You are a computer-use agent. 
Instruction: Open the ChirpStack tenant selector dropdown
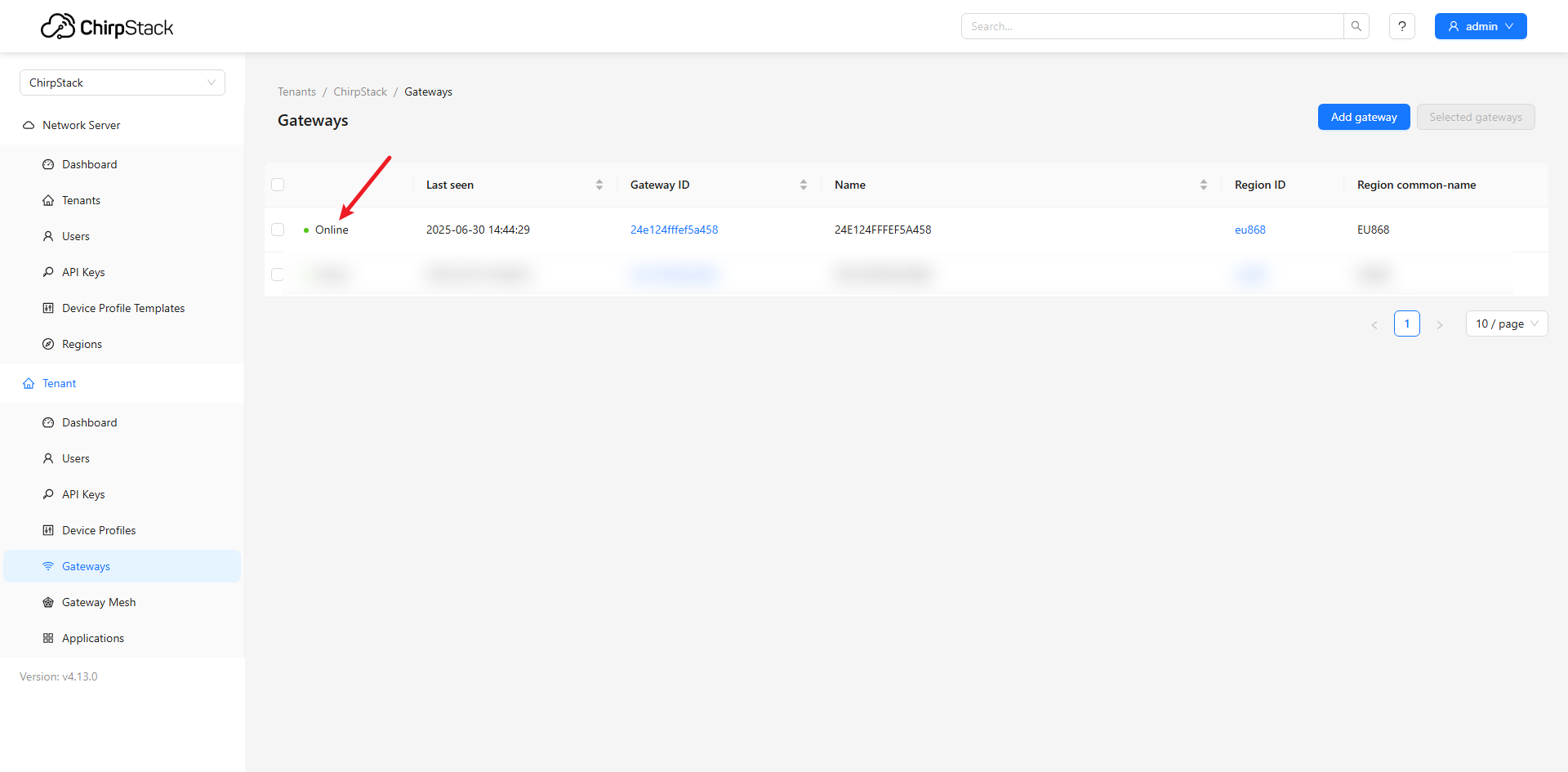click(122, 83)
